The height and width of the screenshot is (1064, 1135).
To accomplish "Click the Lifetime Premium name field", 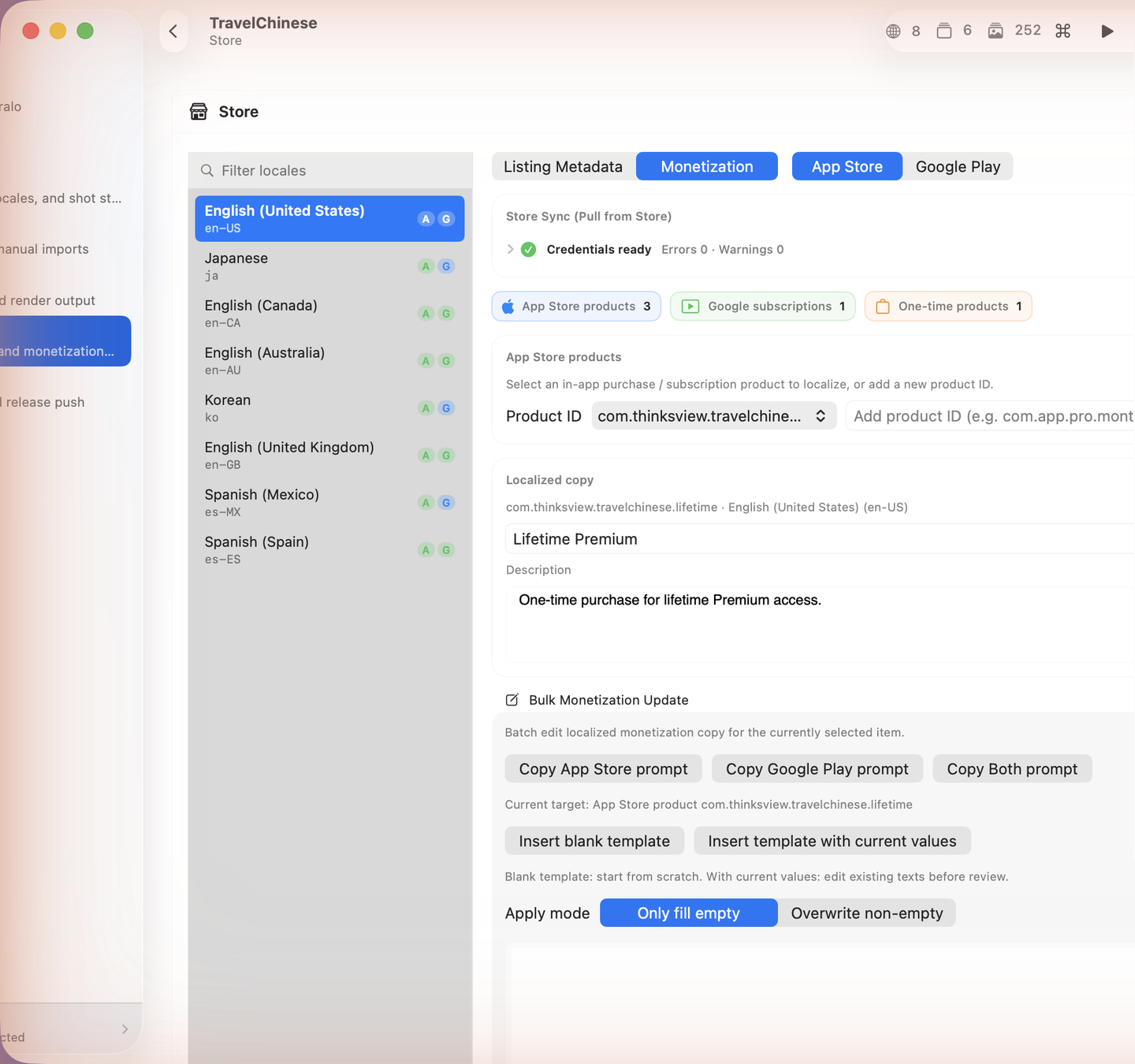I will pos(820,539).
